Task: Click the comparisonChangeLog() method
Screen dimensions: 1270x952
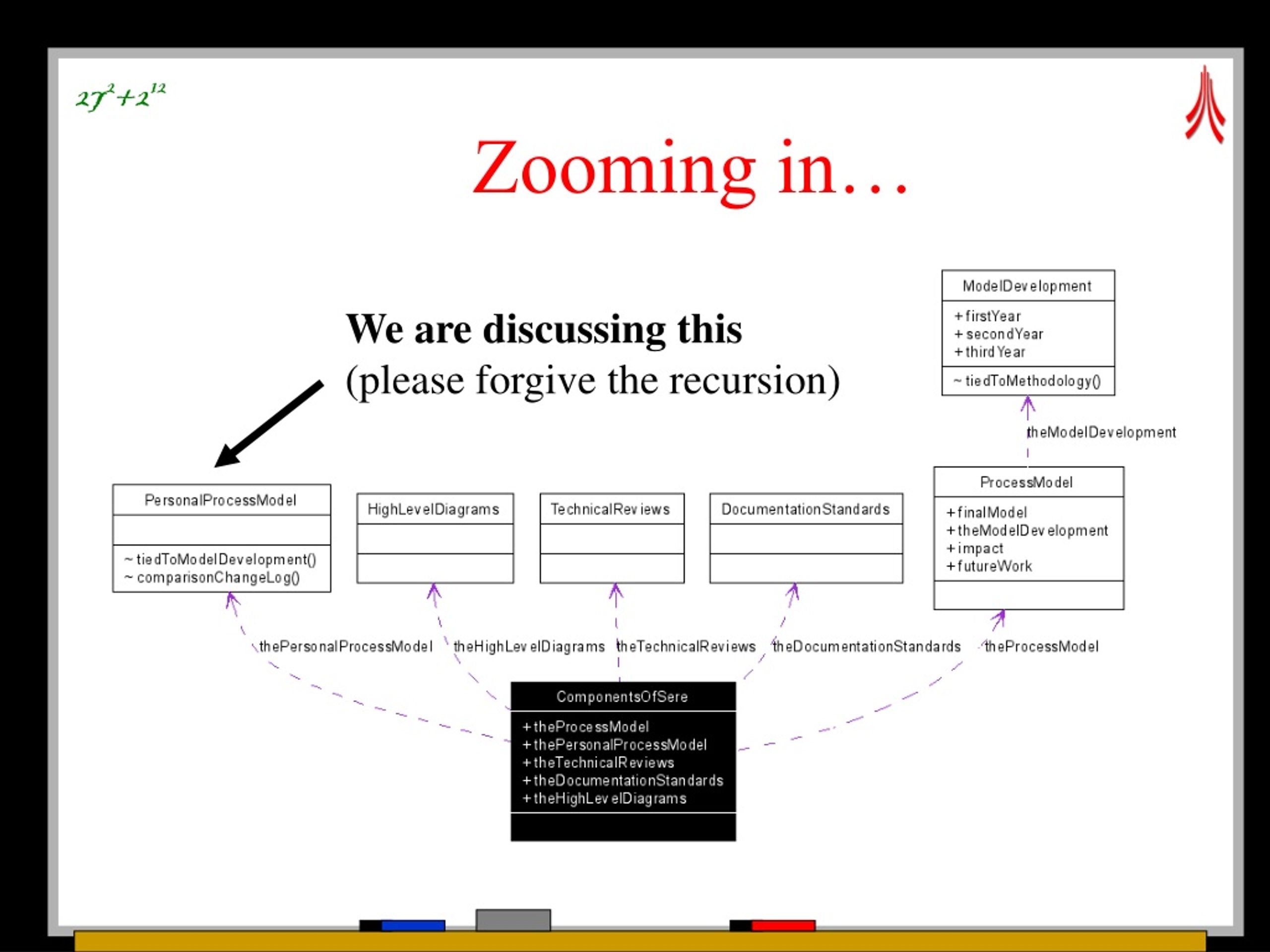Action: (212, 577)
